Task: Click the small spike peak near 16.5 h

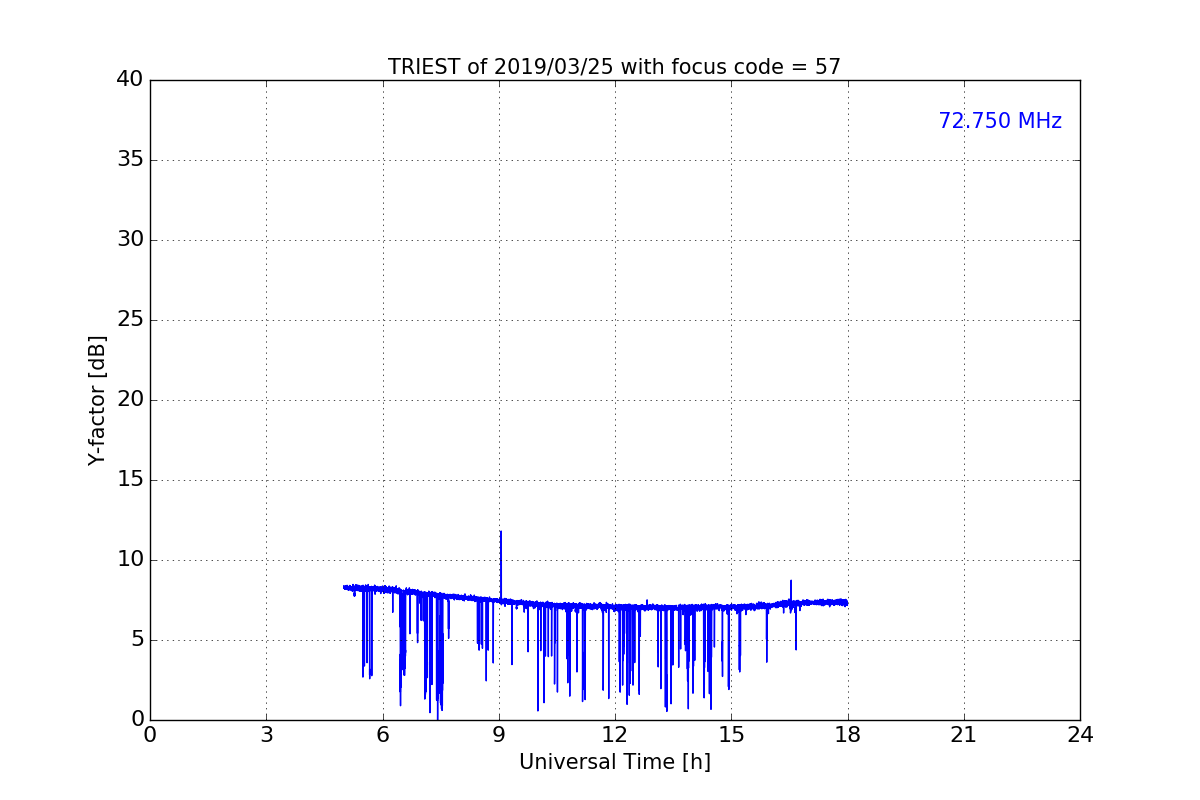Action: (791, 581)
